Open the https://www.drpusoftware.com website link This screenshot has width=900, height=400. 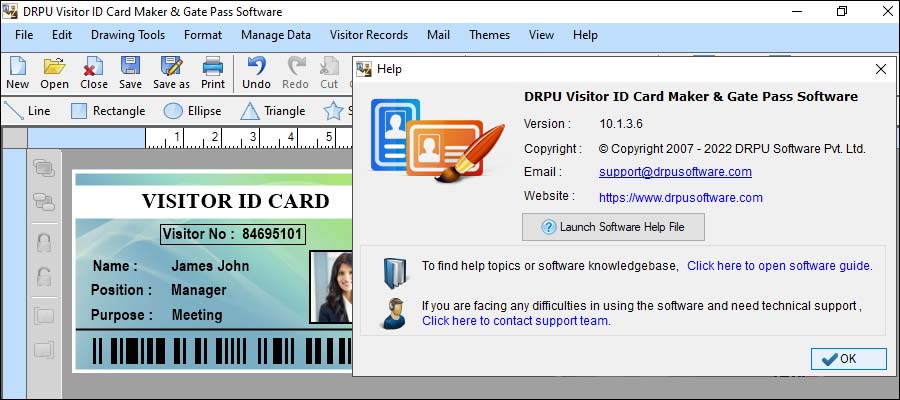pyautogui.click(x=681, y=197)
